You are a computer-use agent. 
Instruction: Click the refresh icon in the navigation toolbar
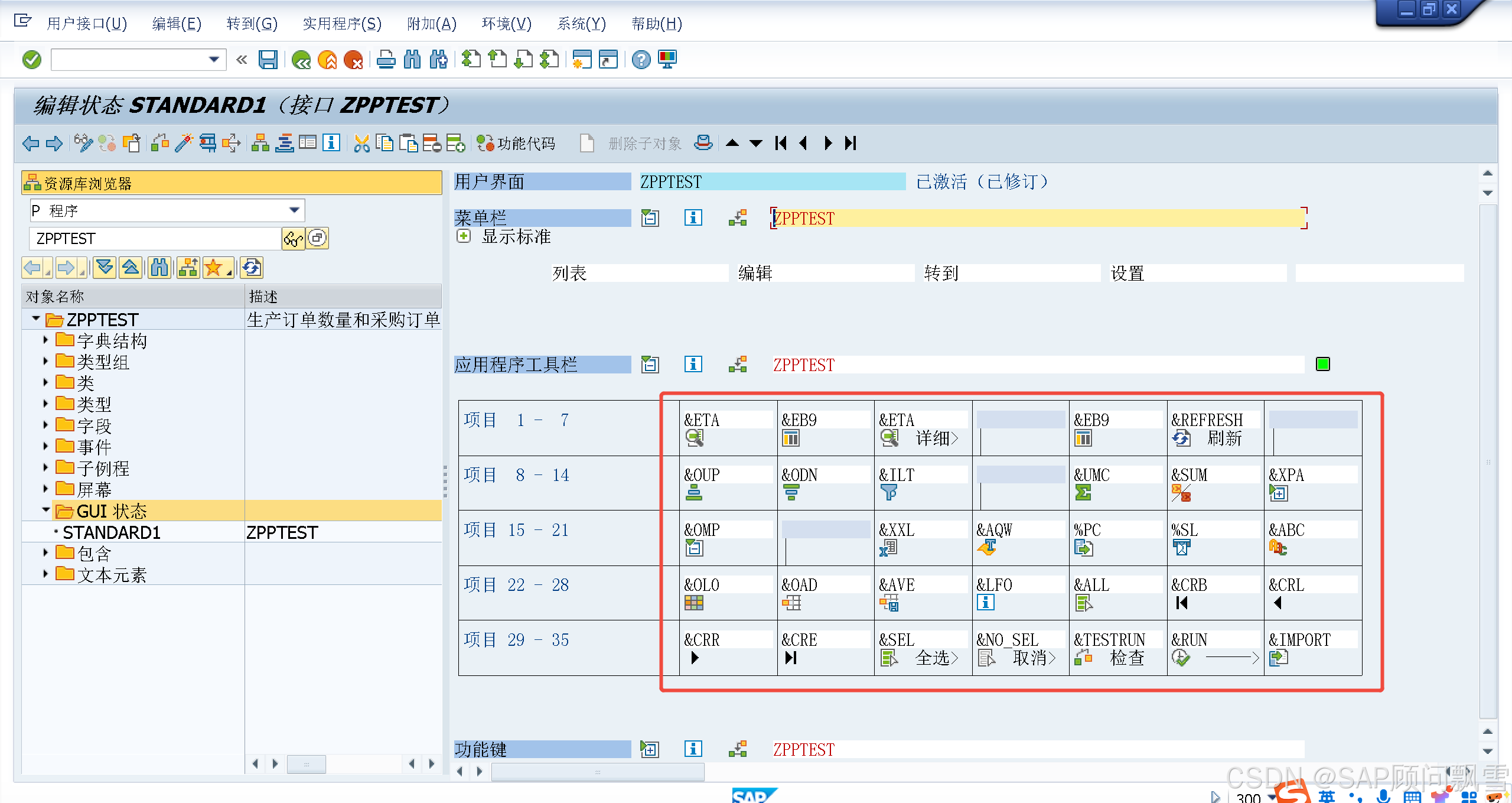[252, 268]
